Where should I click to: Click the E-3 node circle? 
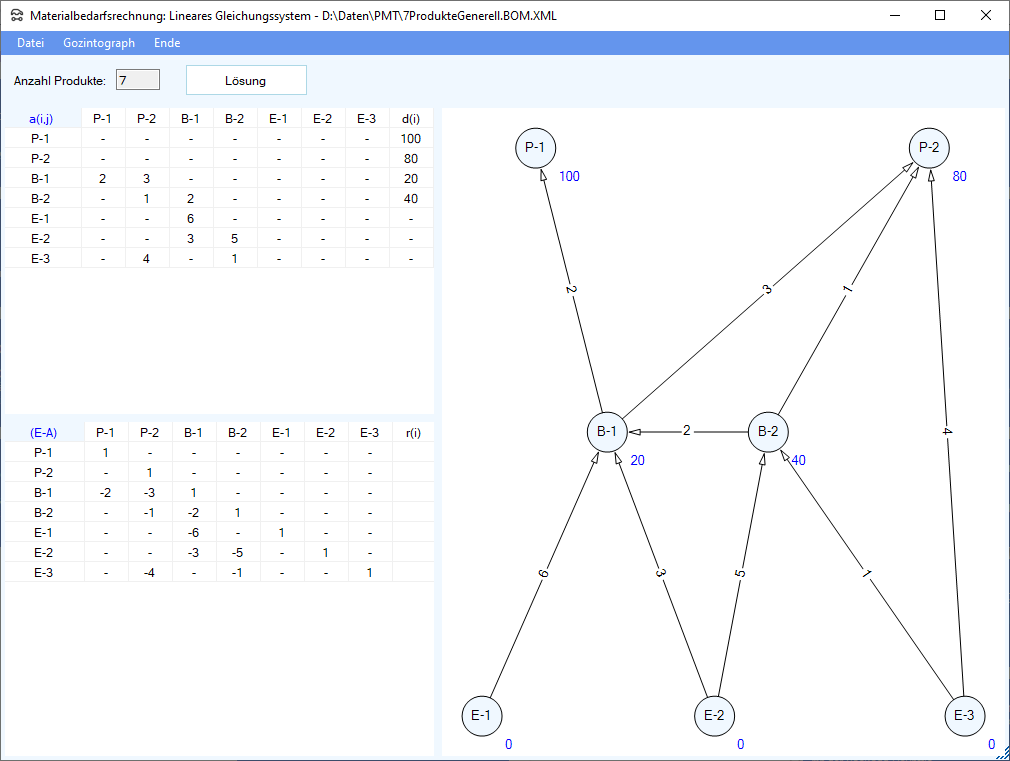click(x=964, y=715)
